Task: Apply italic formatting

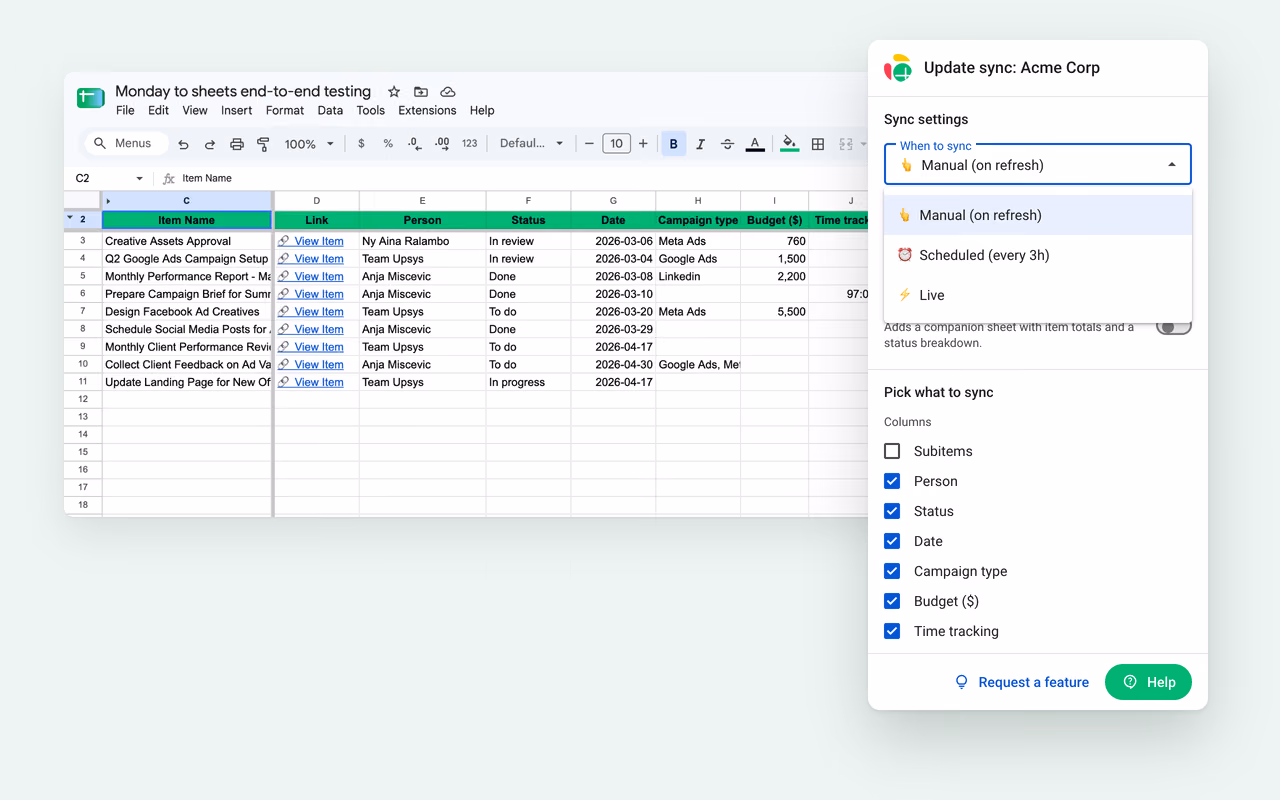Action: coord(701,144)
